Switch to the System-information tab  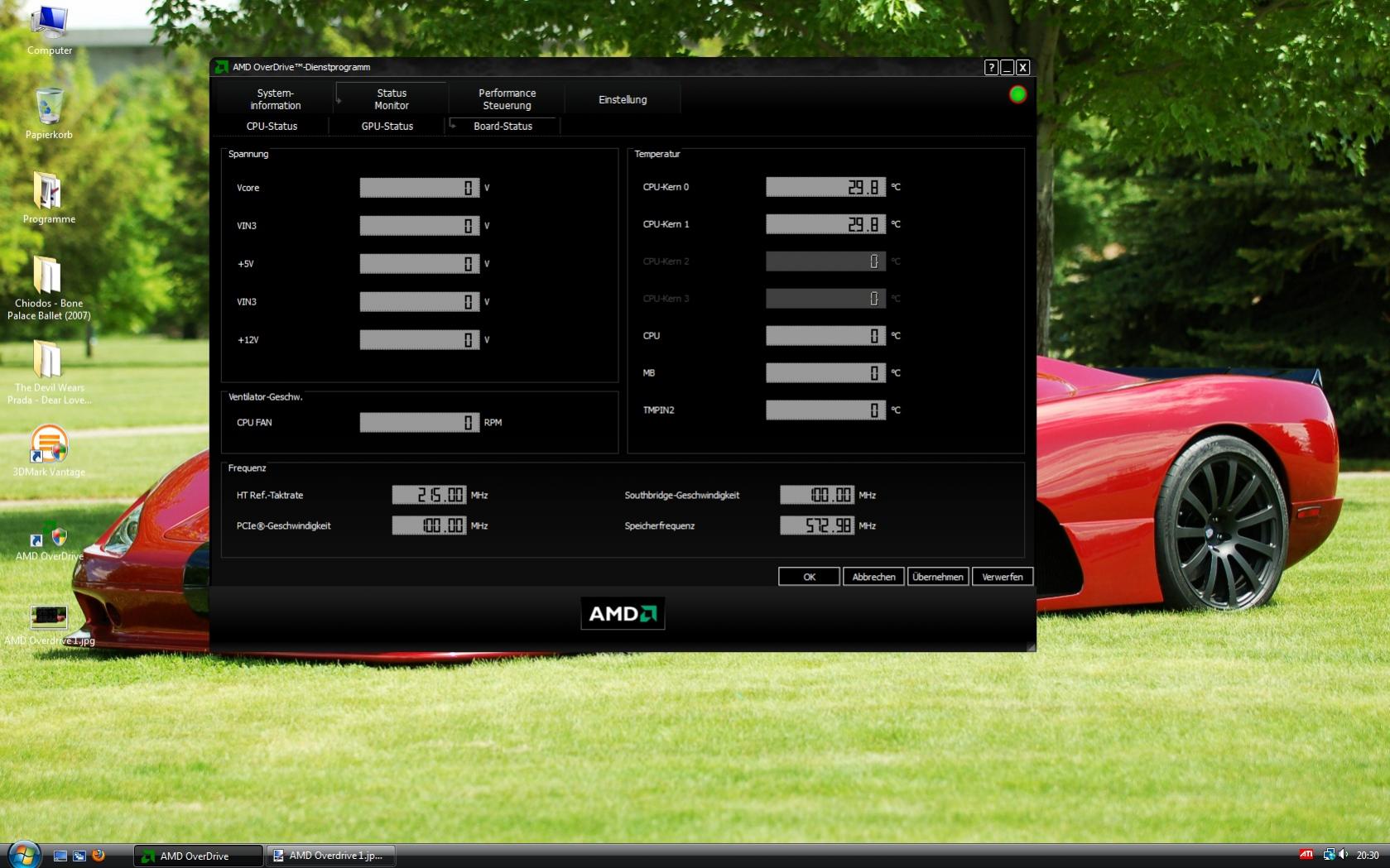276,99
